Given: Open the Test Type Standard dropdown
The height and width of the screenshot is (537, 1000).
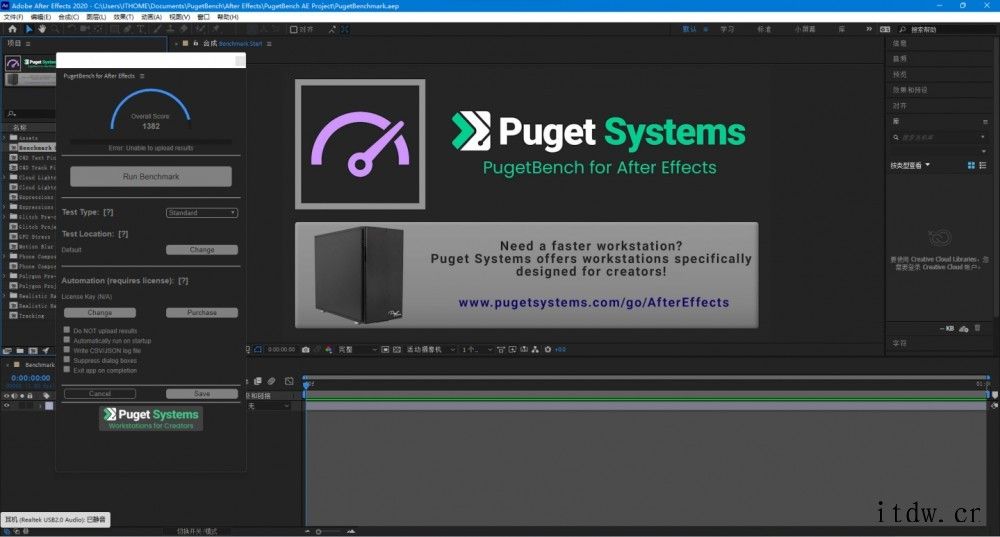Looking at the screenshot, I should click(202, 212).
